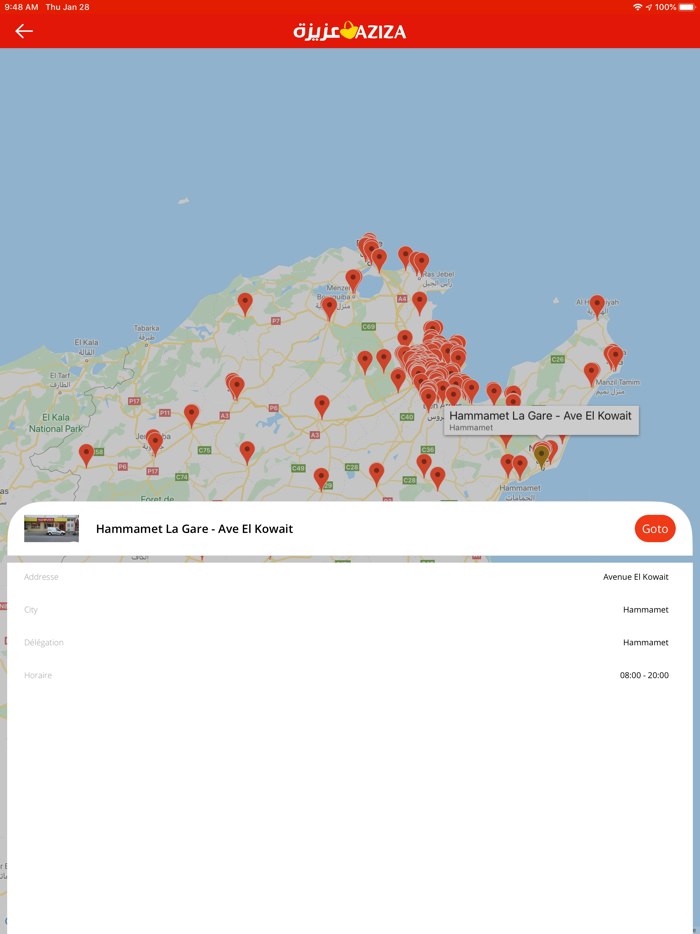Select the map pin near Ras Jebel
The image size is (700, 934).
(x=421, y=263)
